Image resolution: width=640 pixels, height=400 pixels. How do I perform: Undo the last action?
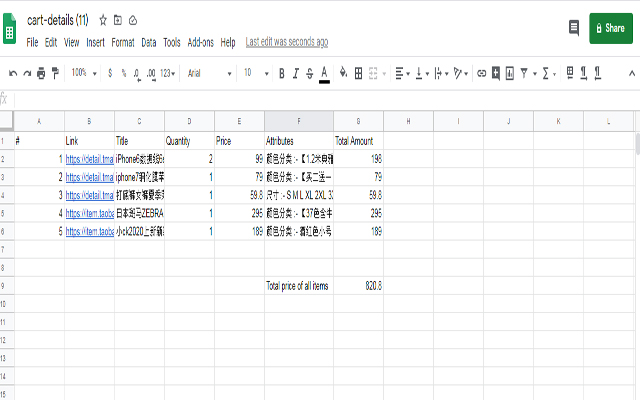[13, 73]
